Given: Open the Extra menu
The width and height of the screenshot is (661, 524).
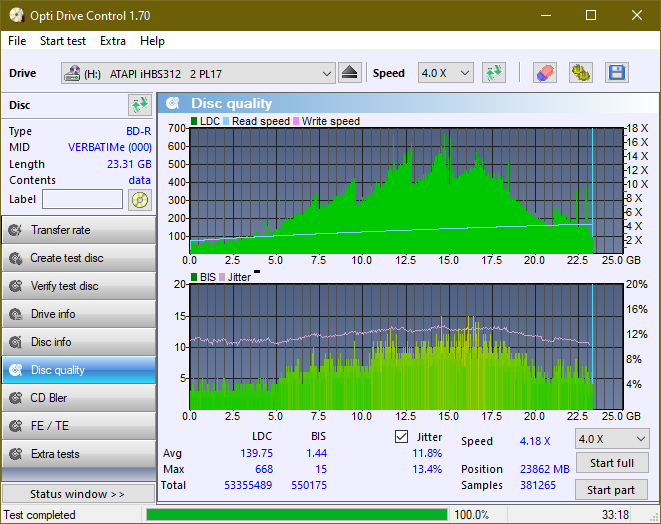Looking at the screenshot, I should pyautogui.click(x=112, y=41).
